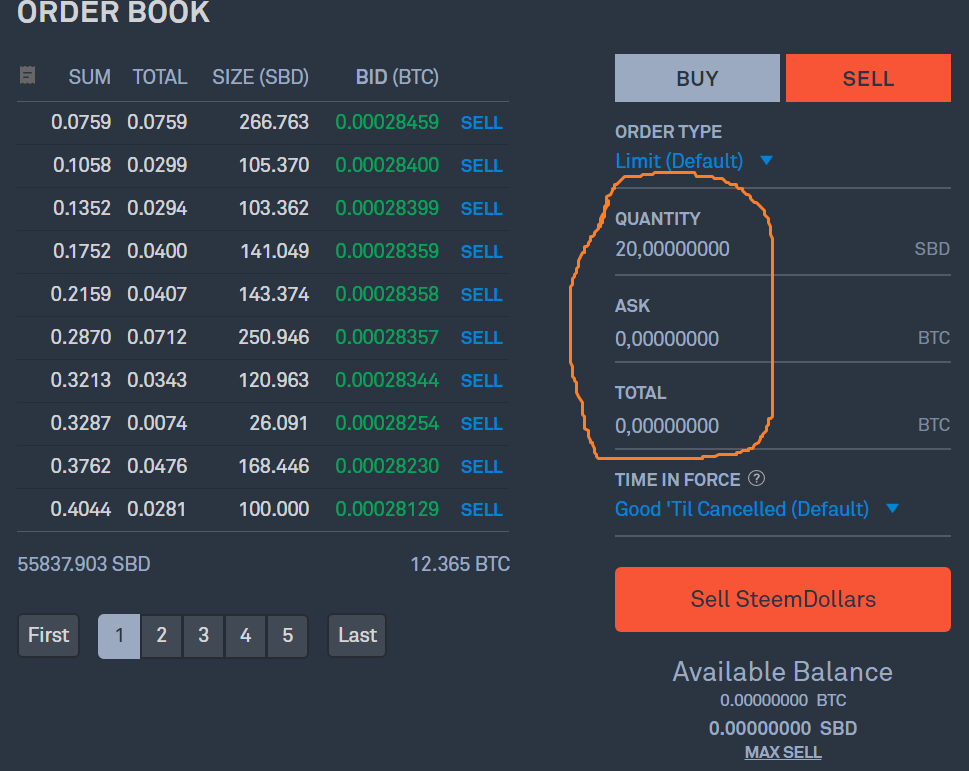
Task: Open Time In Force help question mark
Action: coord(756,479)
